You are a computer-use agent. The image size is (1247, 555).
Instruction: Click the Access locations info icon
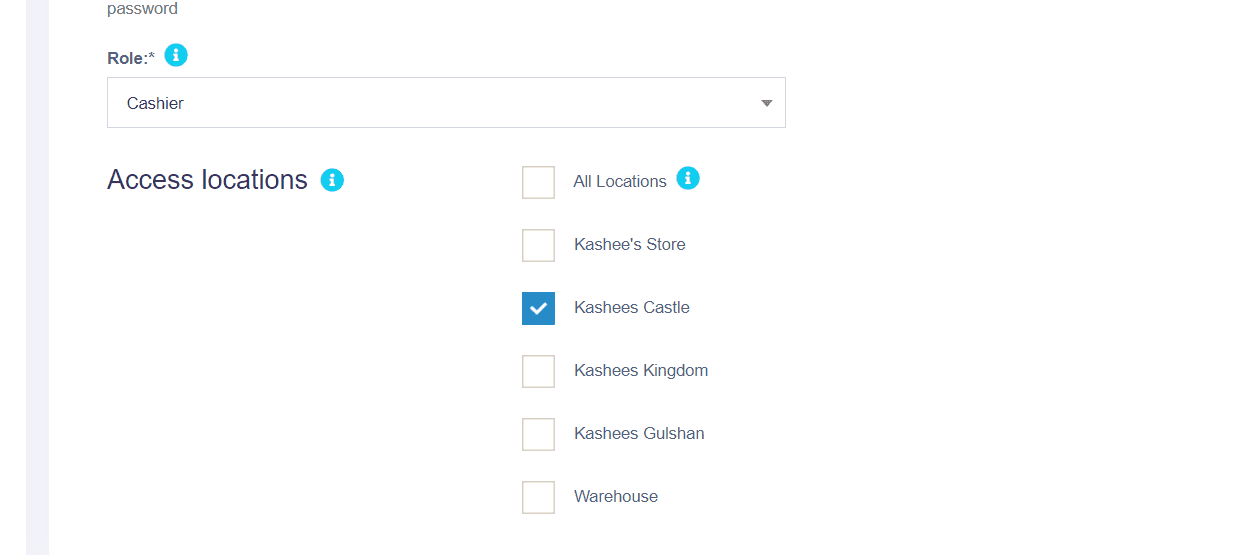coord(332,180)
